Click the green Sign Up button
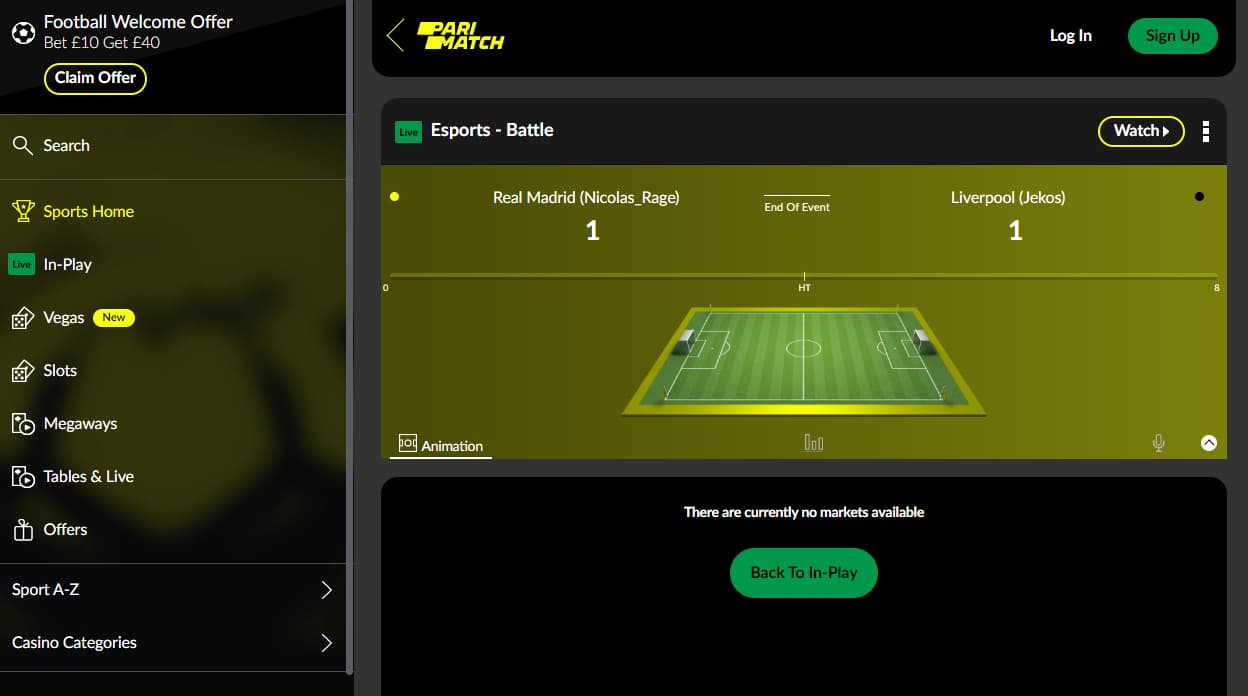The width and height of the screenshot is (1248, 696). [1173, 36]
